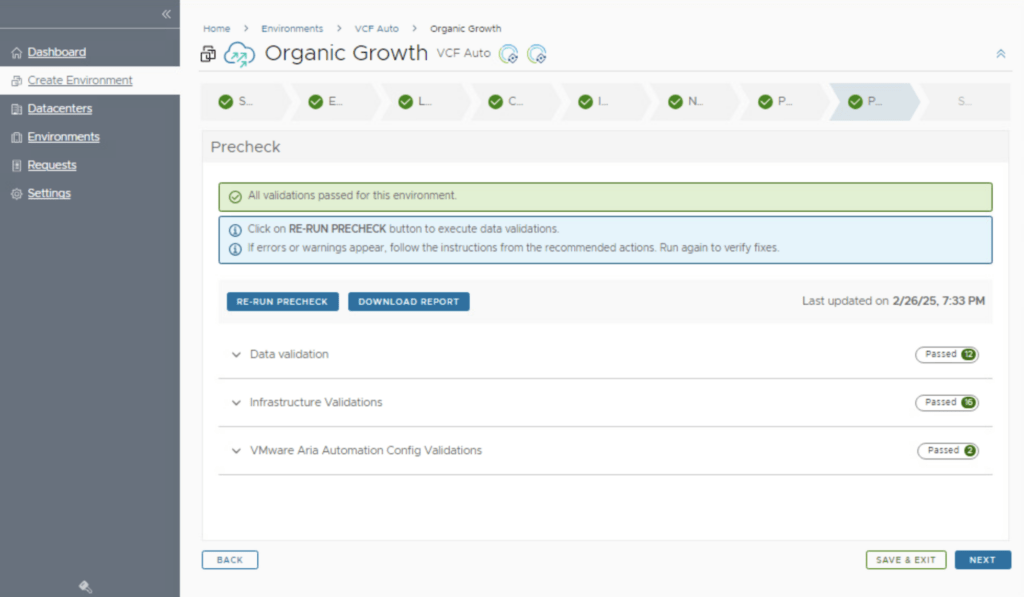Click the Settings gear icon
This screenshot has height=597, width=1024.
pos(16,194)
